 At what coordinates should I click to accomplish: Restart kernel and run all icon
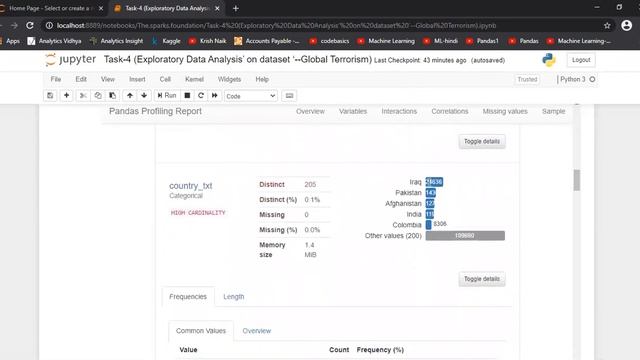[x=215, y=96]
